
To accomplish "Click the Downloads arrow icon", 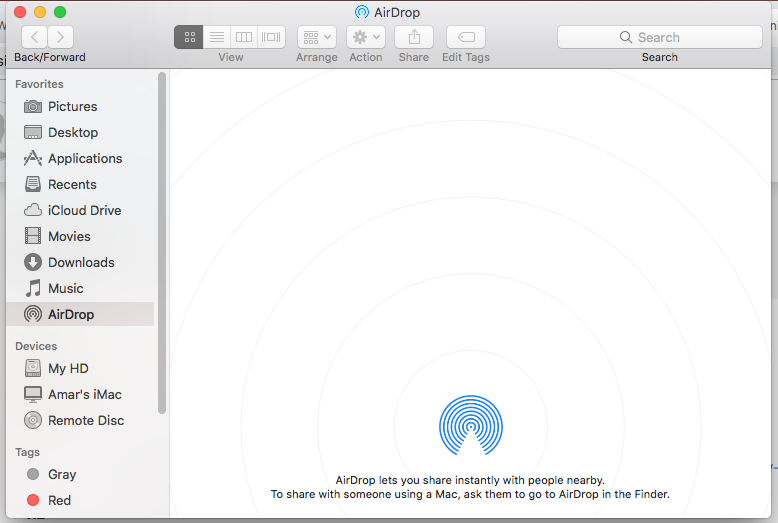I will 33,262.
